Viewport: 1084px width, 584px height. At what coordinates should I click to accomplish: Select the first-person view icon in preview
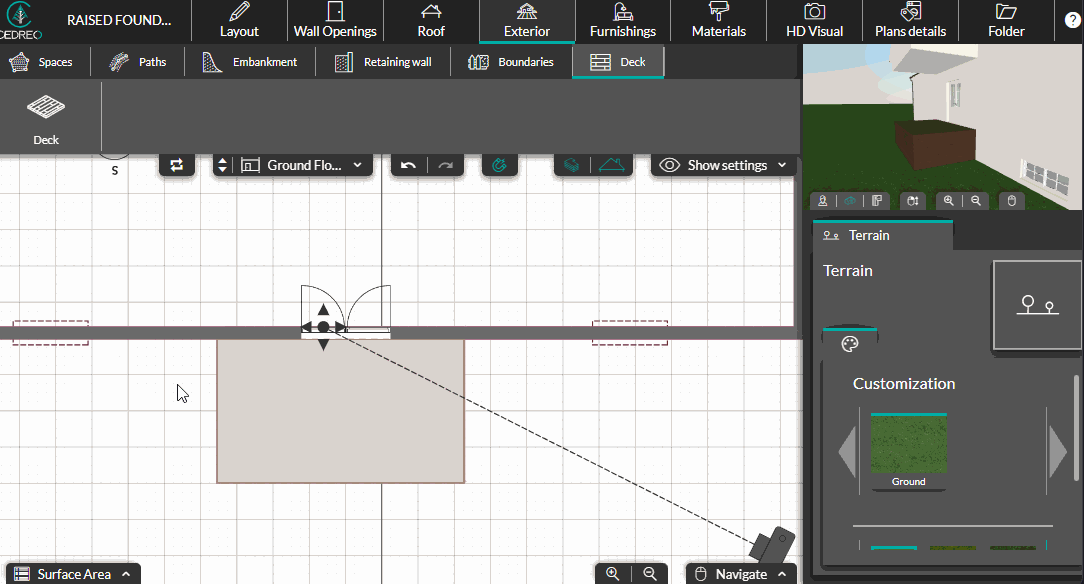[824, 201]
